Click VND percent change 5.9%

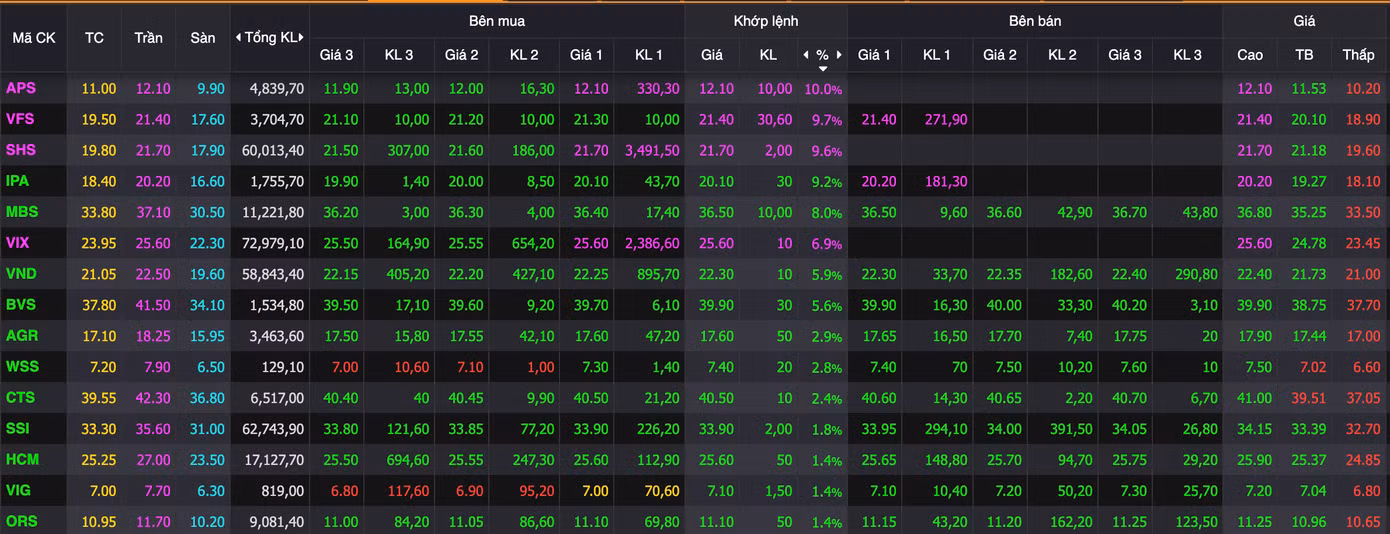827,275
